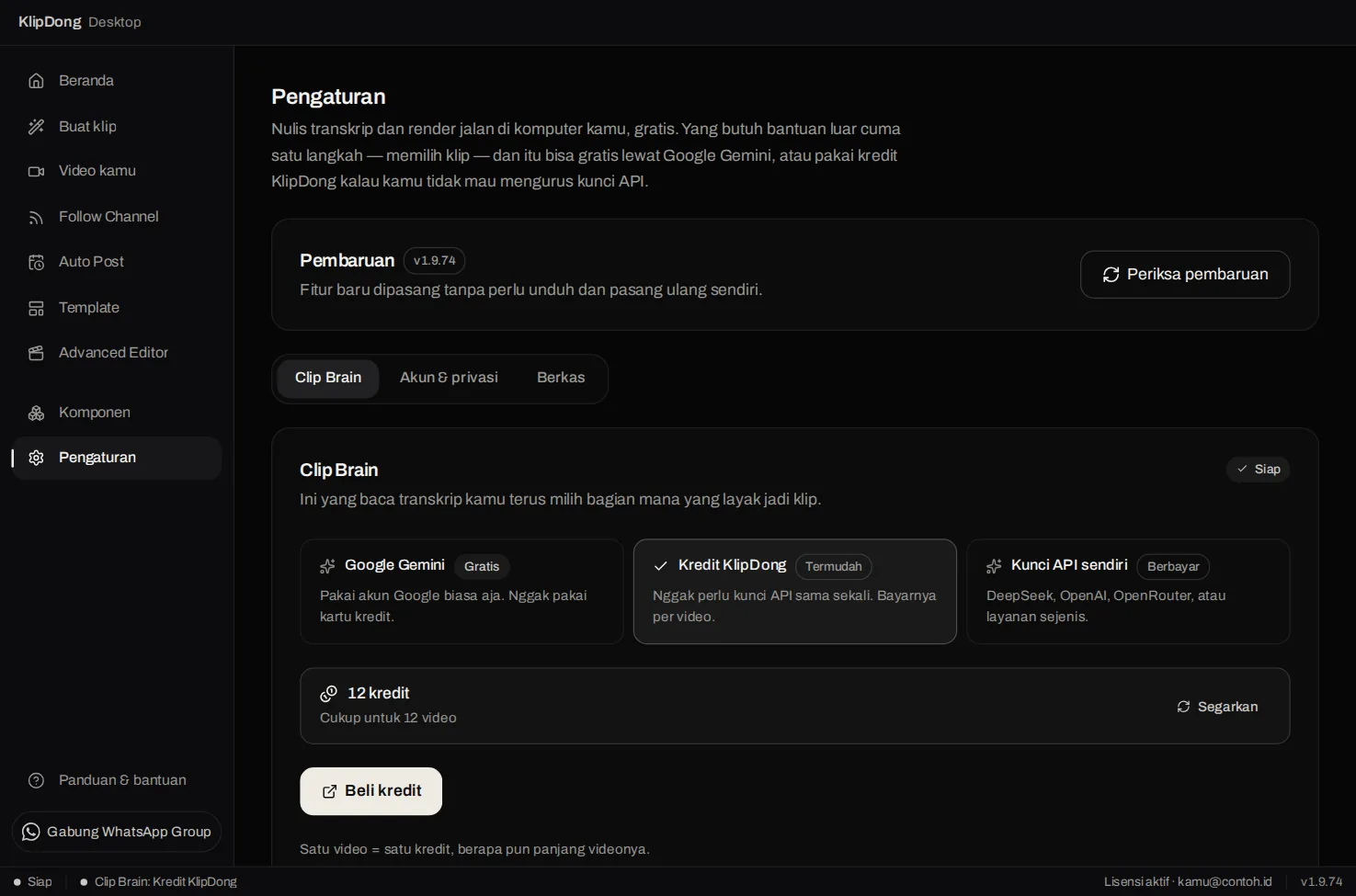Check for updates with Periksa pembaruan

(1185, 275)
